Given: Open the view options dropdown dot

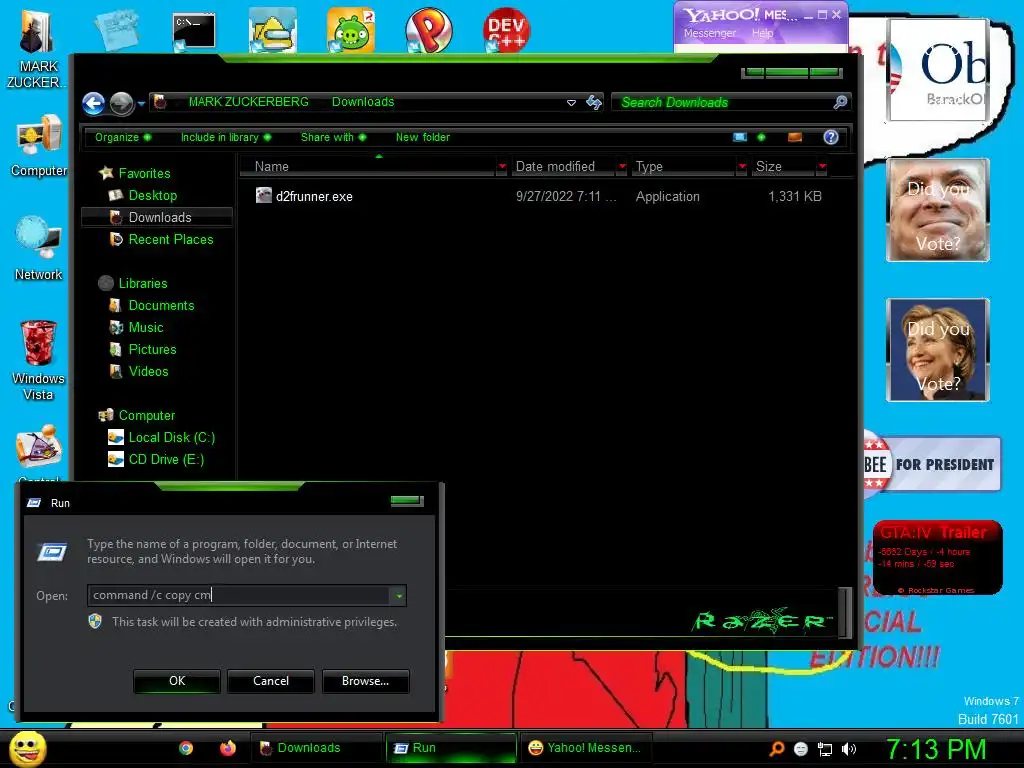Looking at the screenshot, I should pyautogui.click(x=761, y=137).
